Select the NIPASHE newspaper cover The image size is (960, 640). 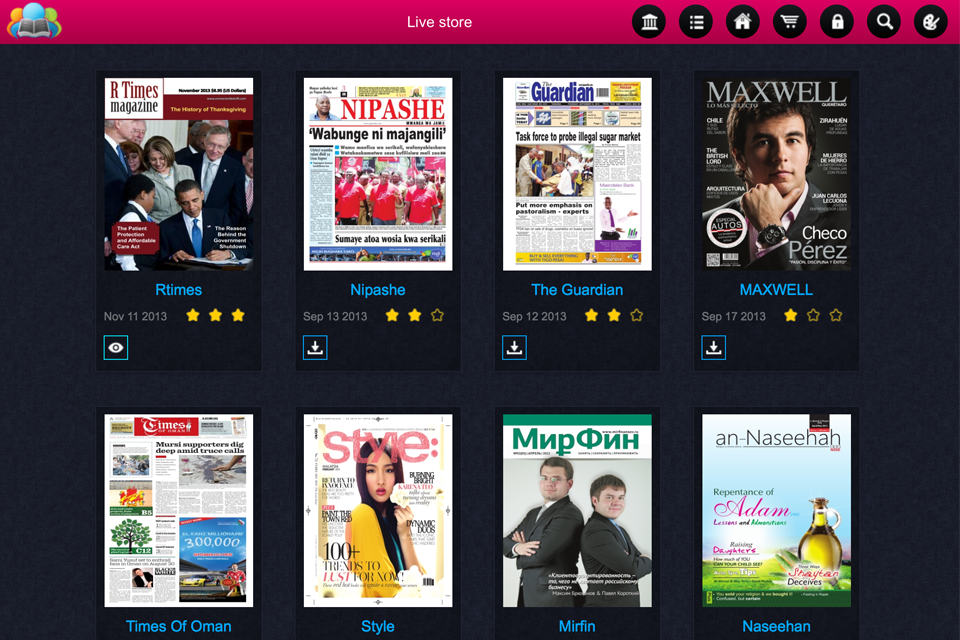point(378,174)
